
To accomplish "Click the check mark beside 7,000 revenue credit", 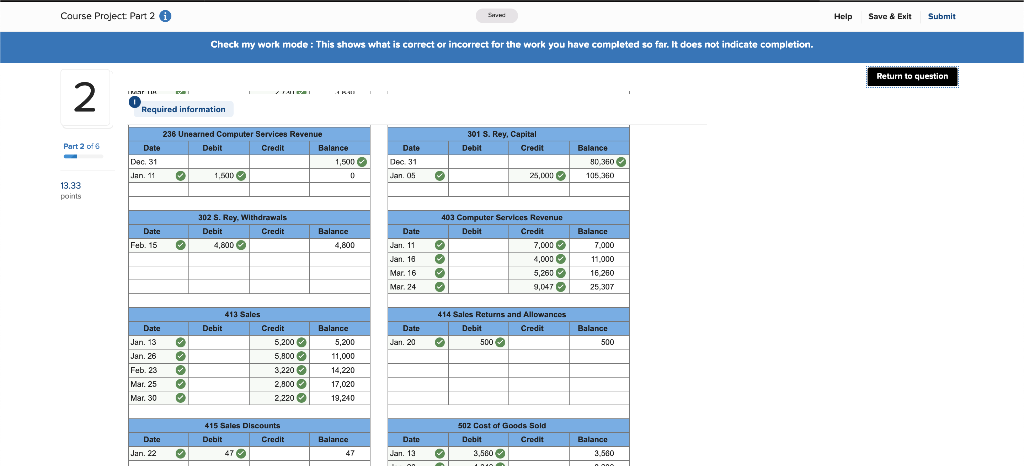I will click(560, 245).
